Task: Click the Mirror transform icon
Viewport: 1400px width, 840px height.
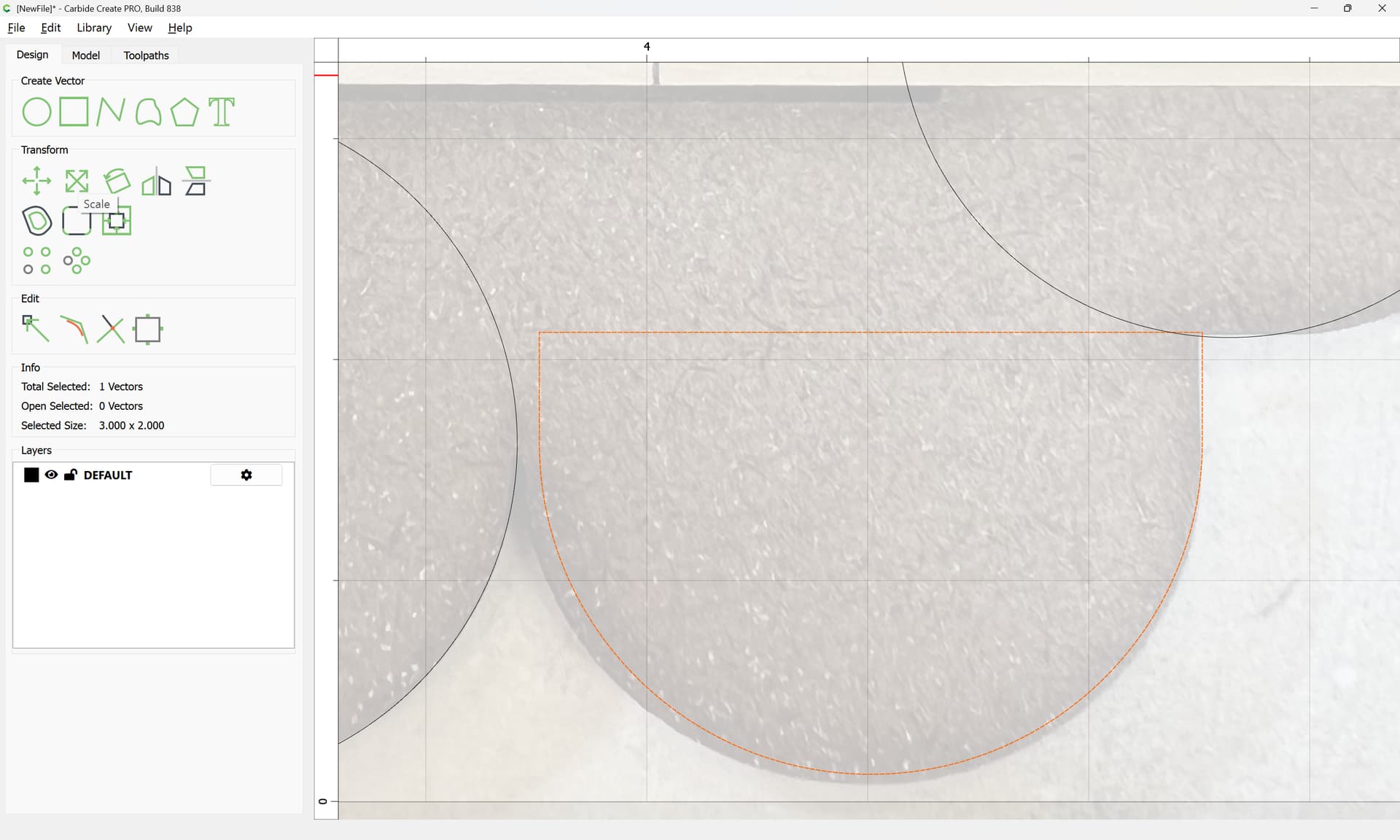Action: coord(156,182)
